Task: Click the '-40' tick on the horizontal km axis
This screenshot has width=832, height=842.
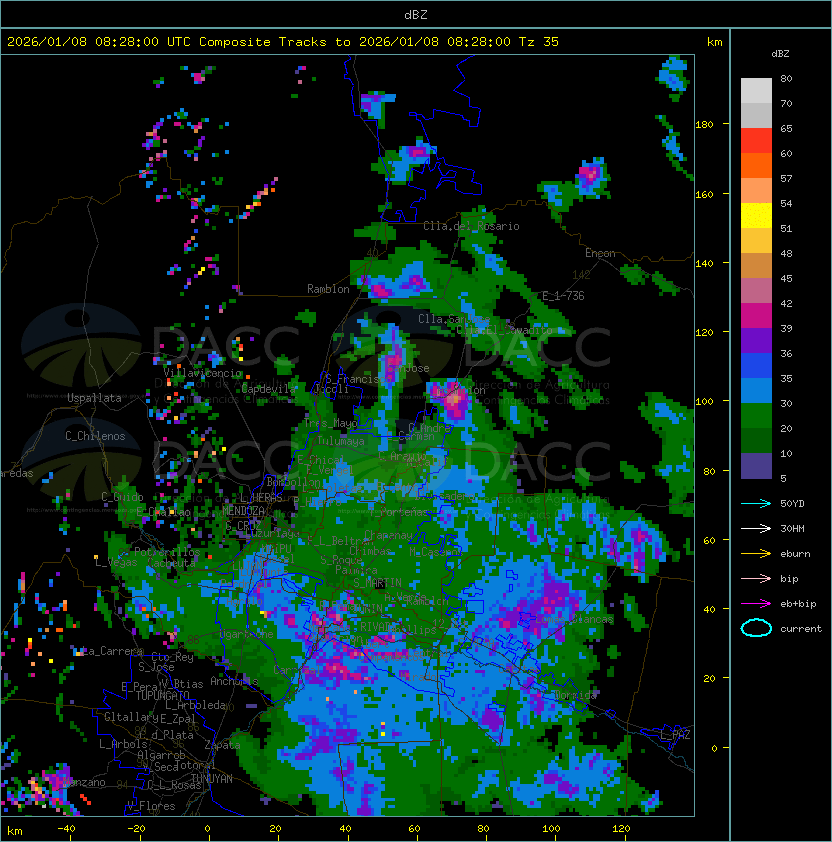Action: point(66,829)
